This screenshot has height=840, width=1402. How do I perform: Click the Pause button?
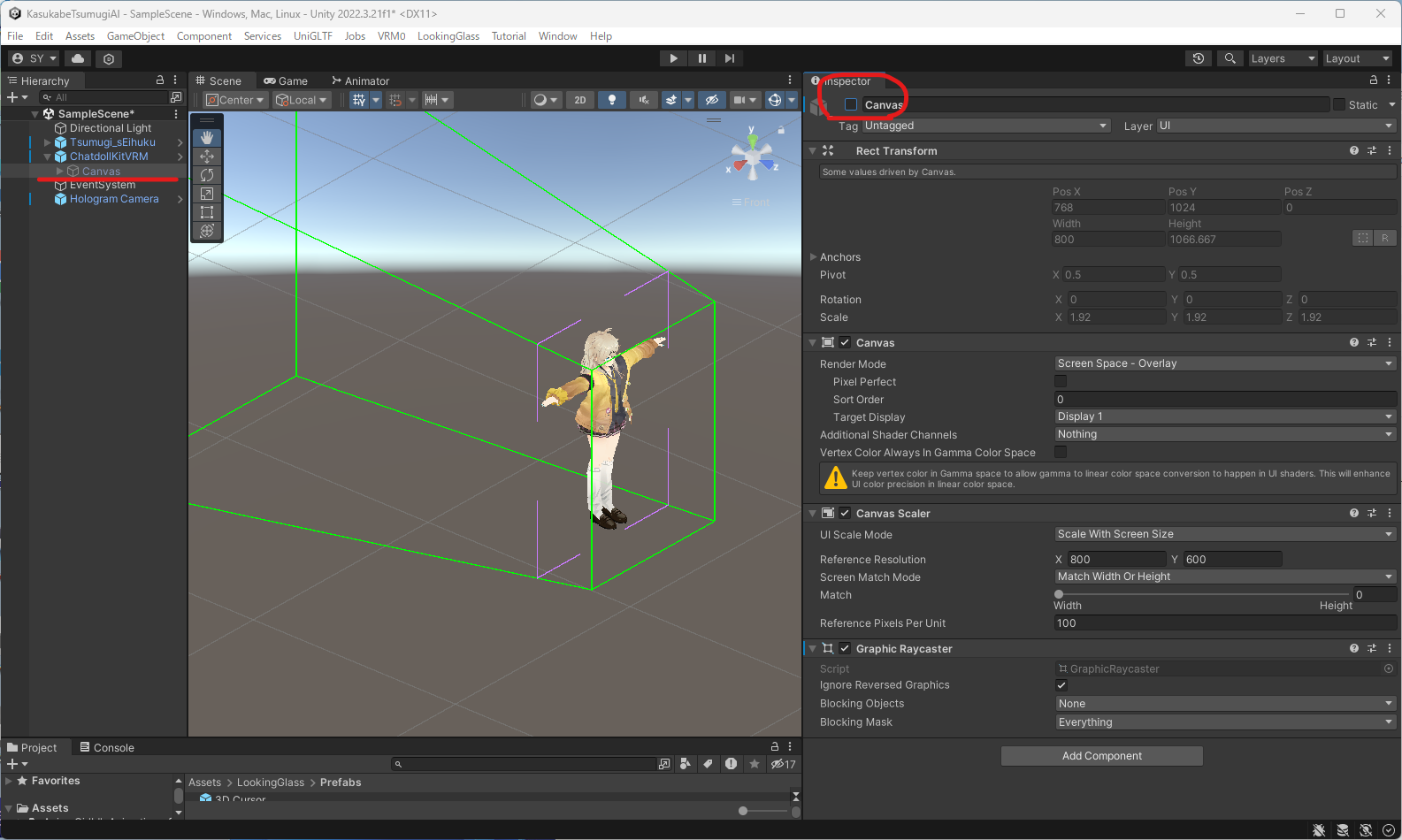(x=701, y=58)
